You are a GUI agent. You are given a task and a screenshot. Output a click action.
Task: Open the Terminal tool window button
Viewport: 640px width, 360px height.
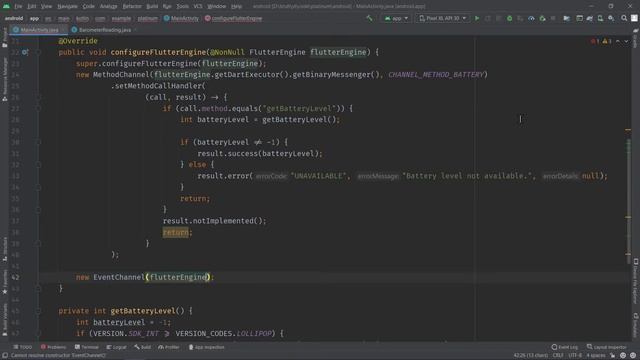point(87,347)
